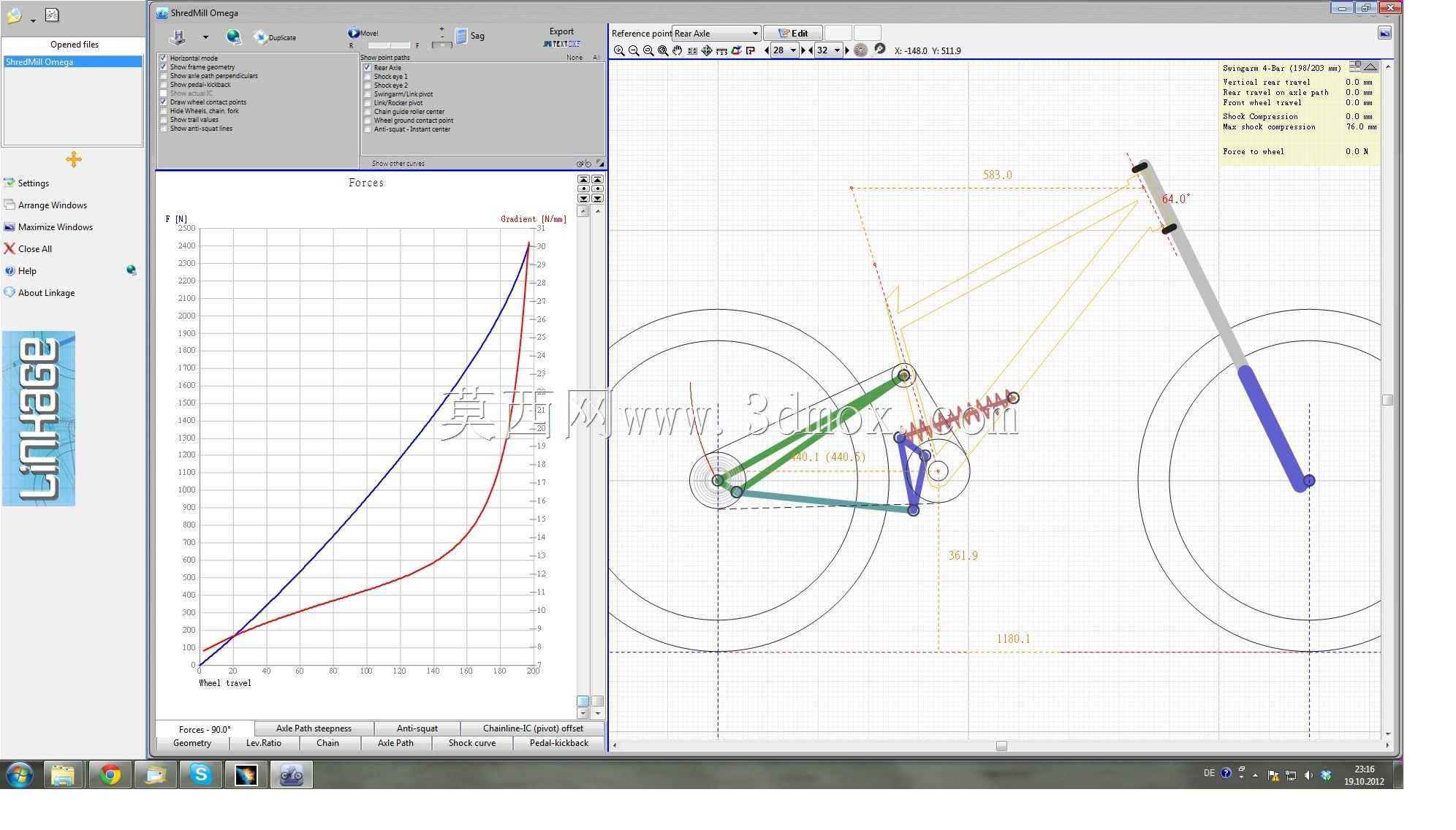Open Chrome from the taskbar
Viewport: 1456px width, 830px height.
[110, 774]
